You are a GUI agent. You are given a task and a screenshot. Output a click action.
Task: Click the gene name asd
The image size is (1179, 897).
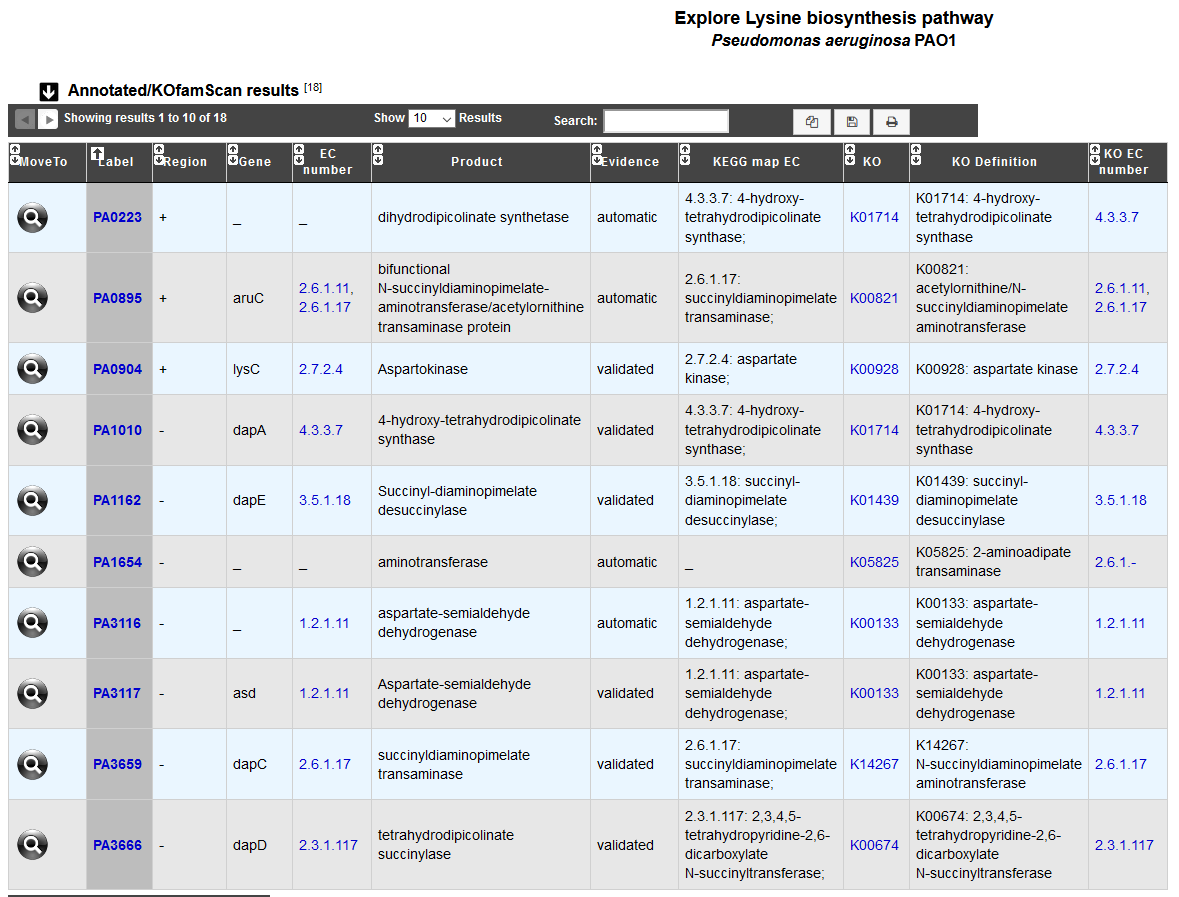point(244,693)
